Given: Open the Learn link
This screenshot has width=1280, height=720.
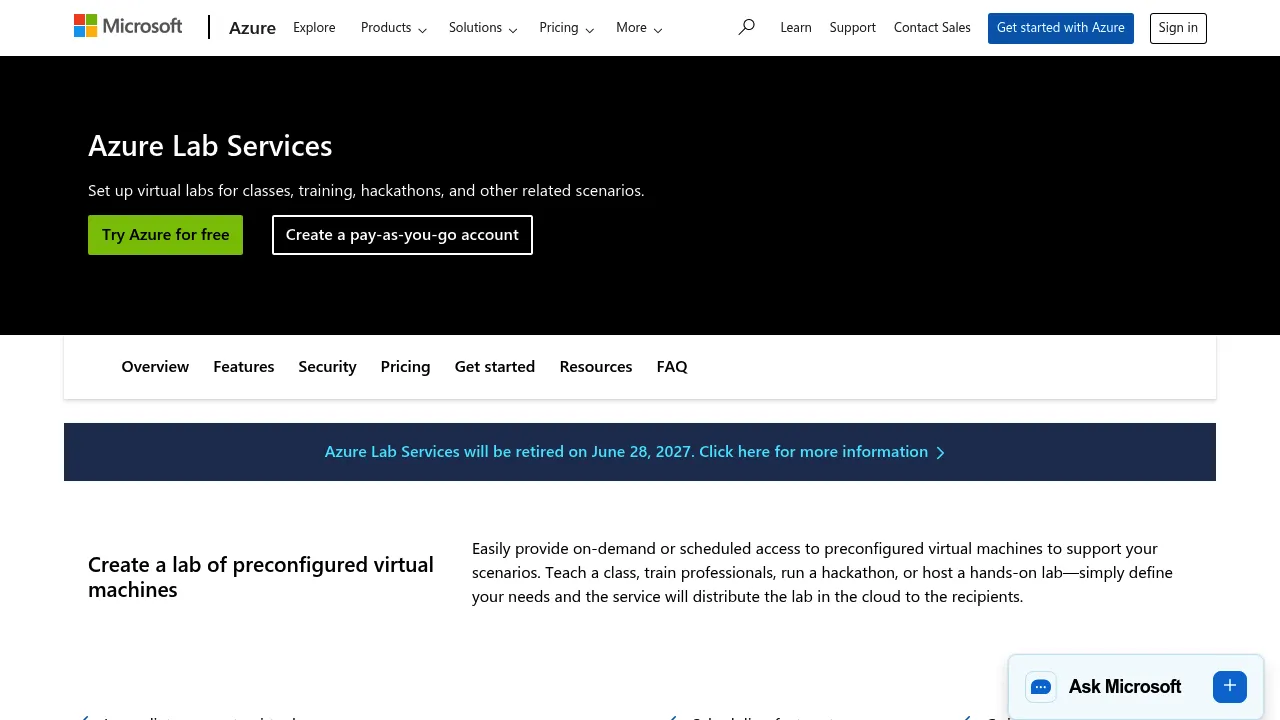Looking at the screenshot, I should point(796,28).
